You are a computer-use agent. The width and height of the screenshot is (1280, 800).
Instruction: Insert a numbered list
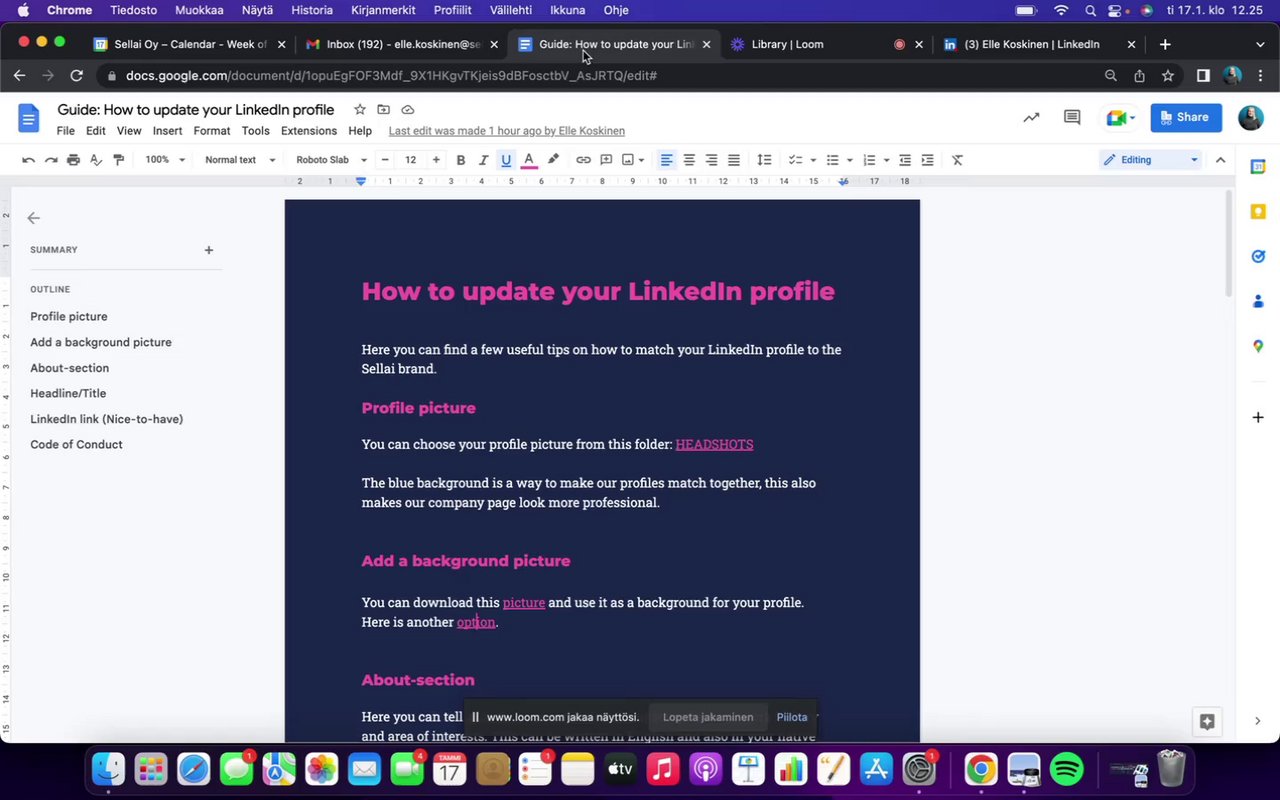click(869, 160)
